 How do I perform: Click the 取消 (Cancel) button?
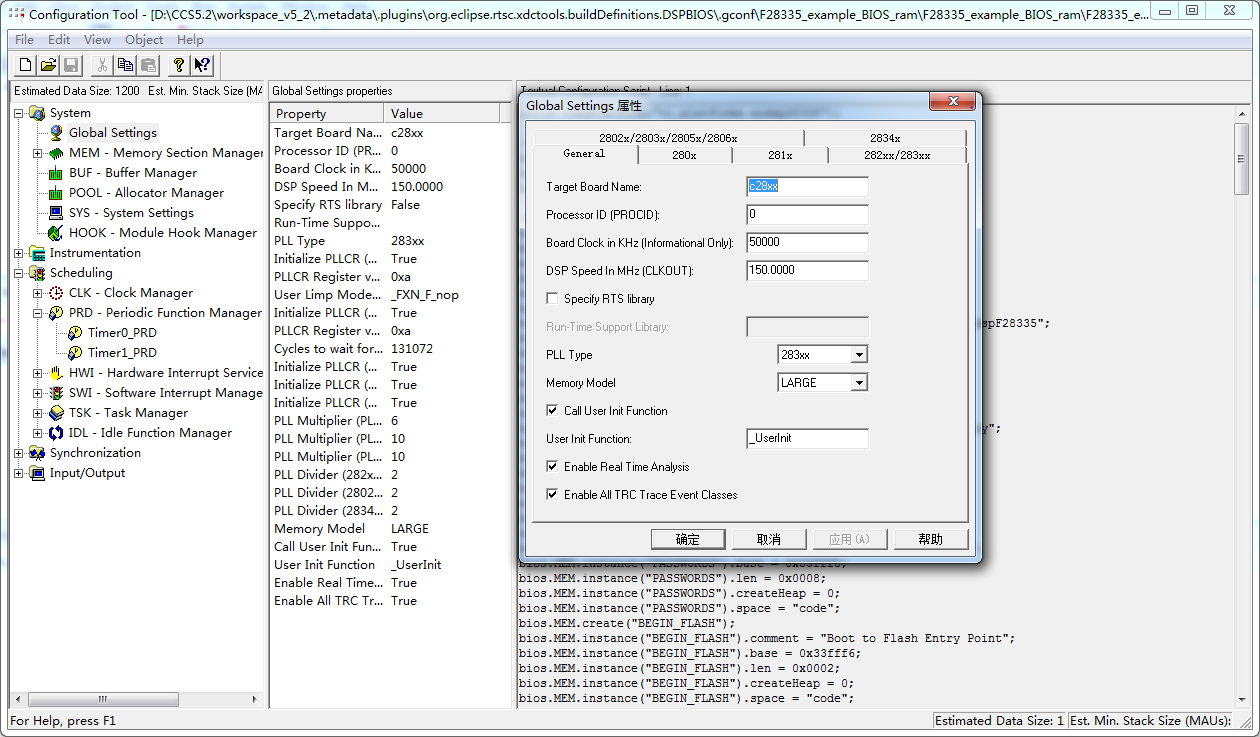point(769,539)
